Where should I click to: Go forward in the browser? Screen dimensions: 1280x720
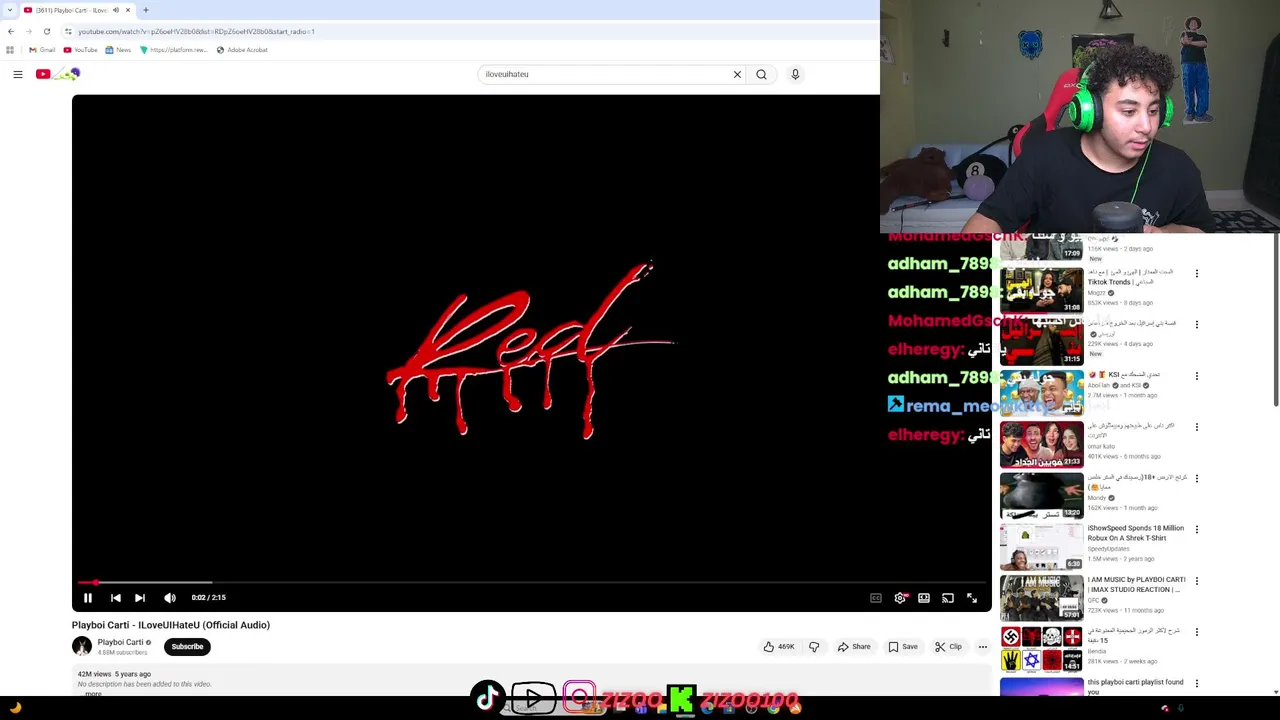[x=29, y=31]
